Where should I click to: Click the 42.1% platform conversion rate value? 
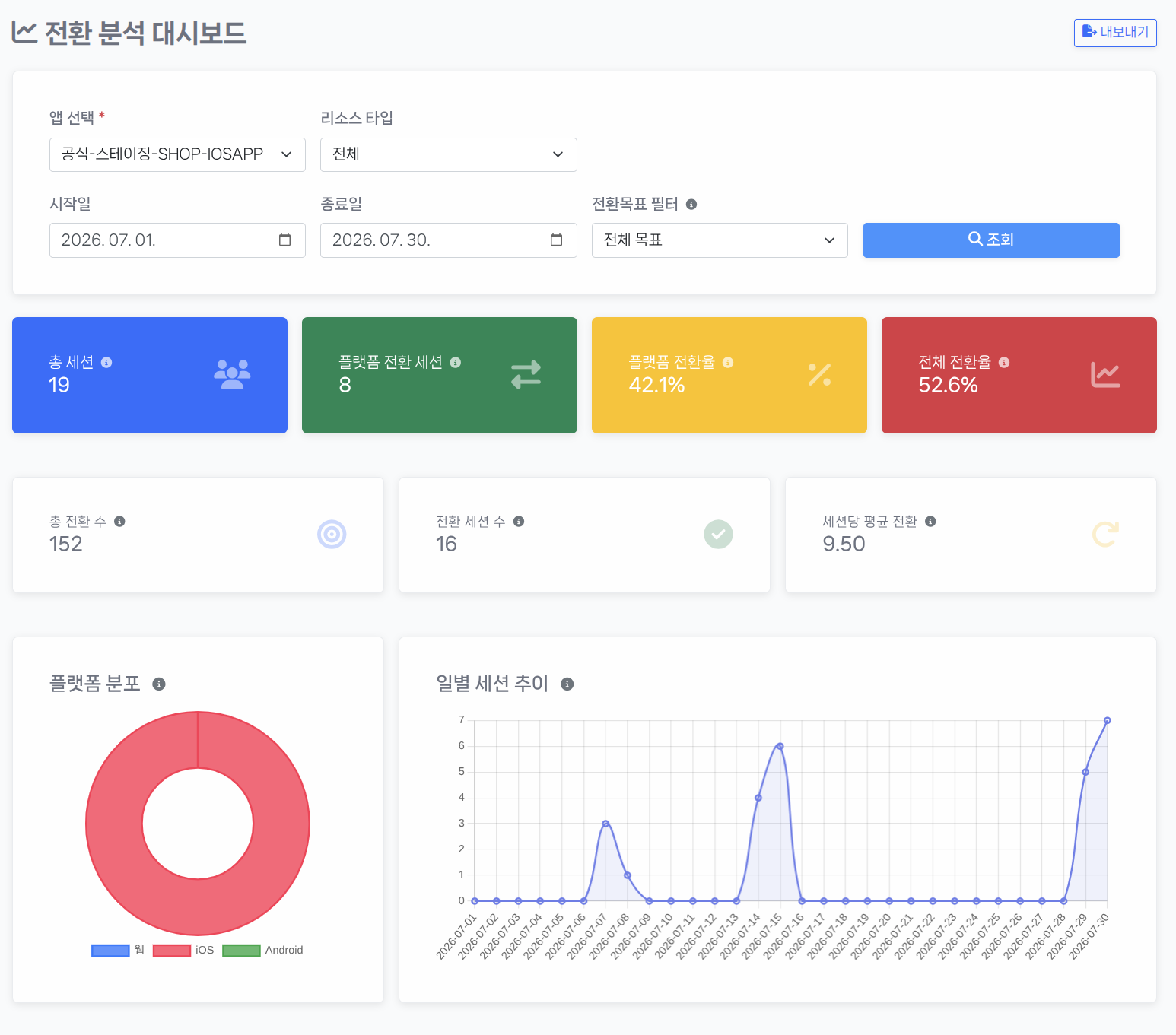click(x=656, y=386)
